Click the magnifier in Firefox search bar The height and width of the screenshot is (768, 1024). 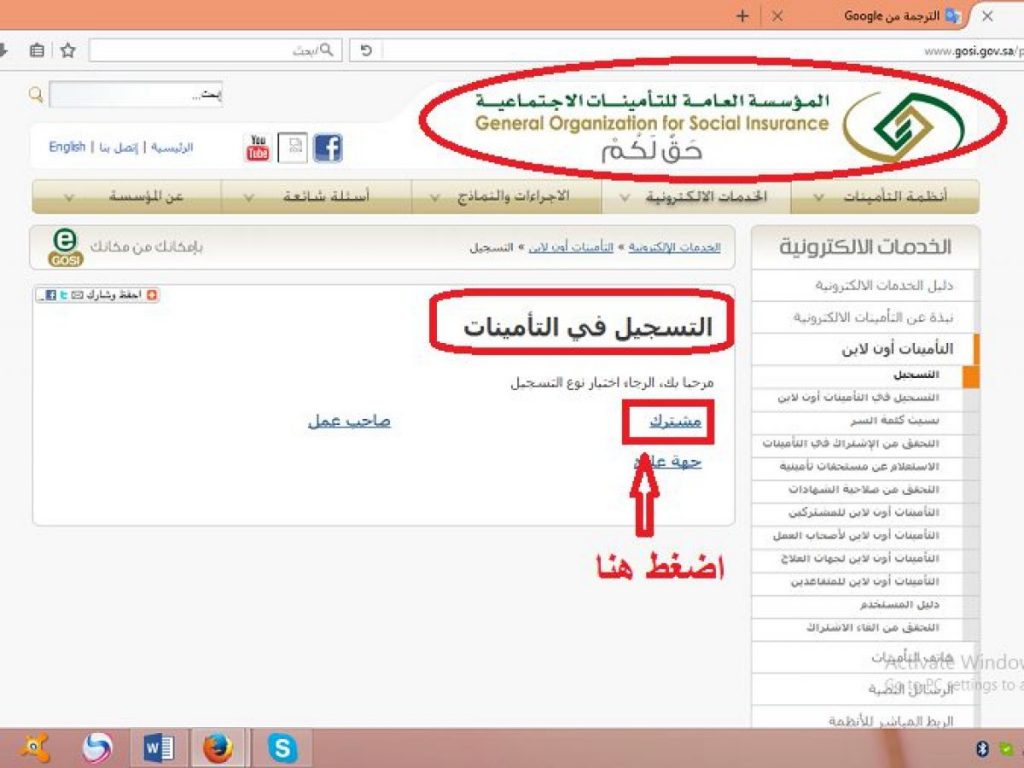[327, 50]
